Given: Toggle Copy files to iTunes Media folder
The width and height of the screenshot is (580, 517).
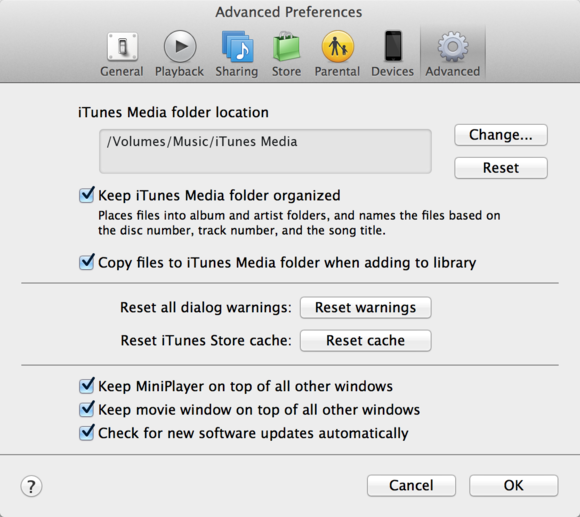Looking at the screenshot, I should pyautogui.click(x=87, y=262).
